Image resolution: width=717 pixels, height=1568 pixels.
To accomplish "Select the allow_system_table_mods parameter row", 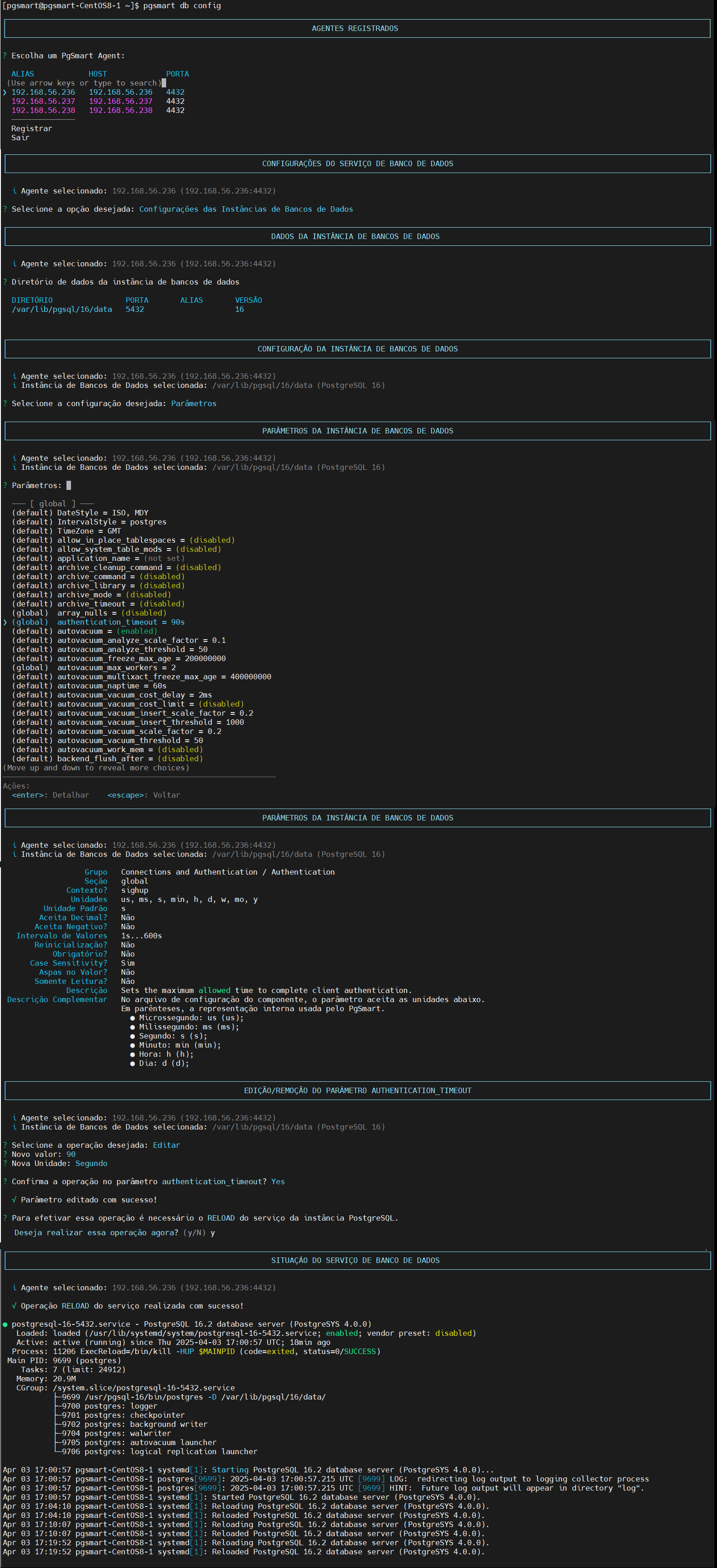I will 116,549.
